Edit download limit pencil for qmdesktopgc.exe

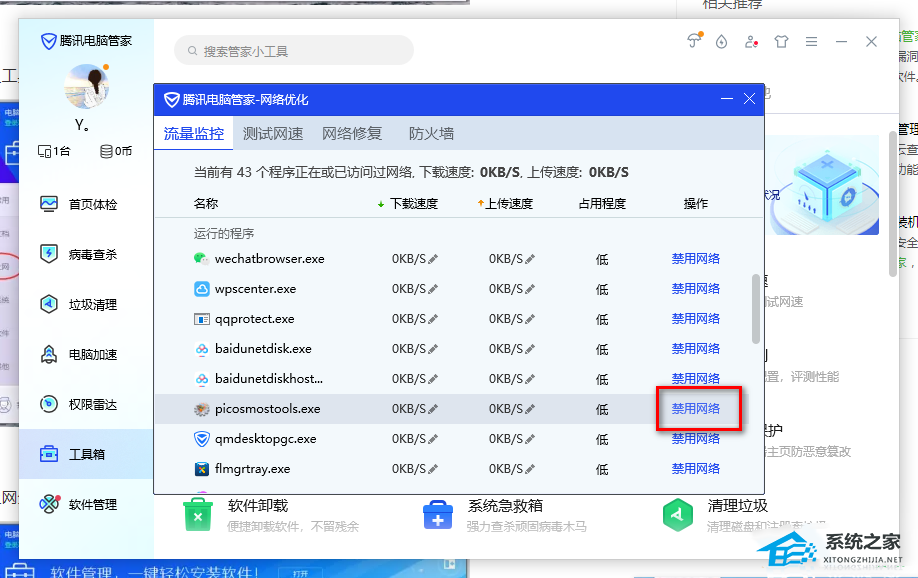(x=433, y=439)
